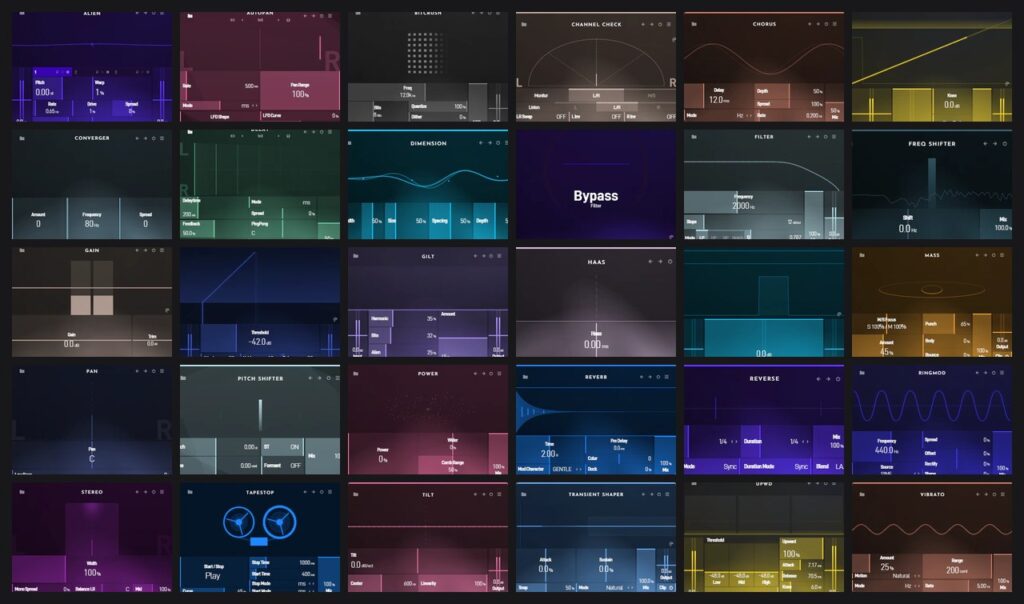The height and width of the screenshot is (604, 1024).
Task: Load previous preset in Channel Check
Action: click(x=643, y=24)
